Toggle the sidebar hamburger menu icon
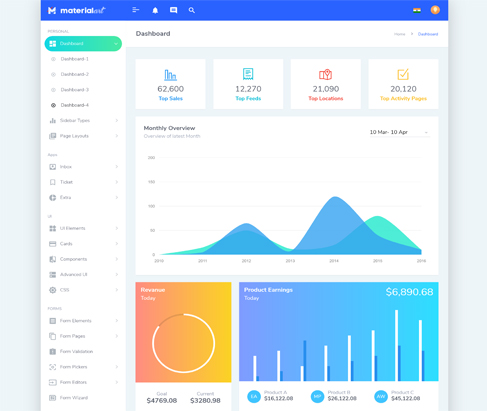 (135, 10)
